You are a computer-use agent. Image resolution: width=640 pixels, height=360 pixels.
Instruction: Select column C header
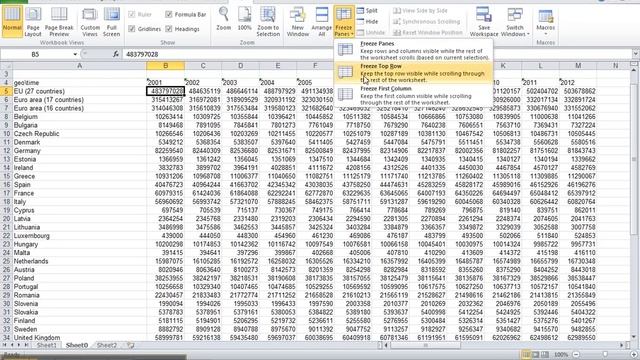[x=203, y=66]
